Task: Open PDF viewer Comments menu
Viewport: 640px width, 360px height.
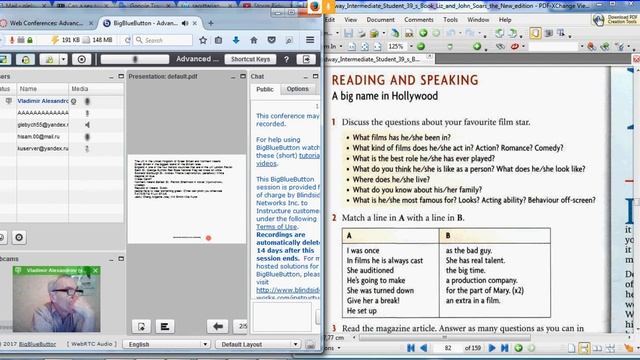Action: (419, 20)
